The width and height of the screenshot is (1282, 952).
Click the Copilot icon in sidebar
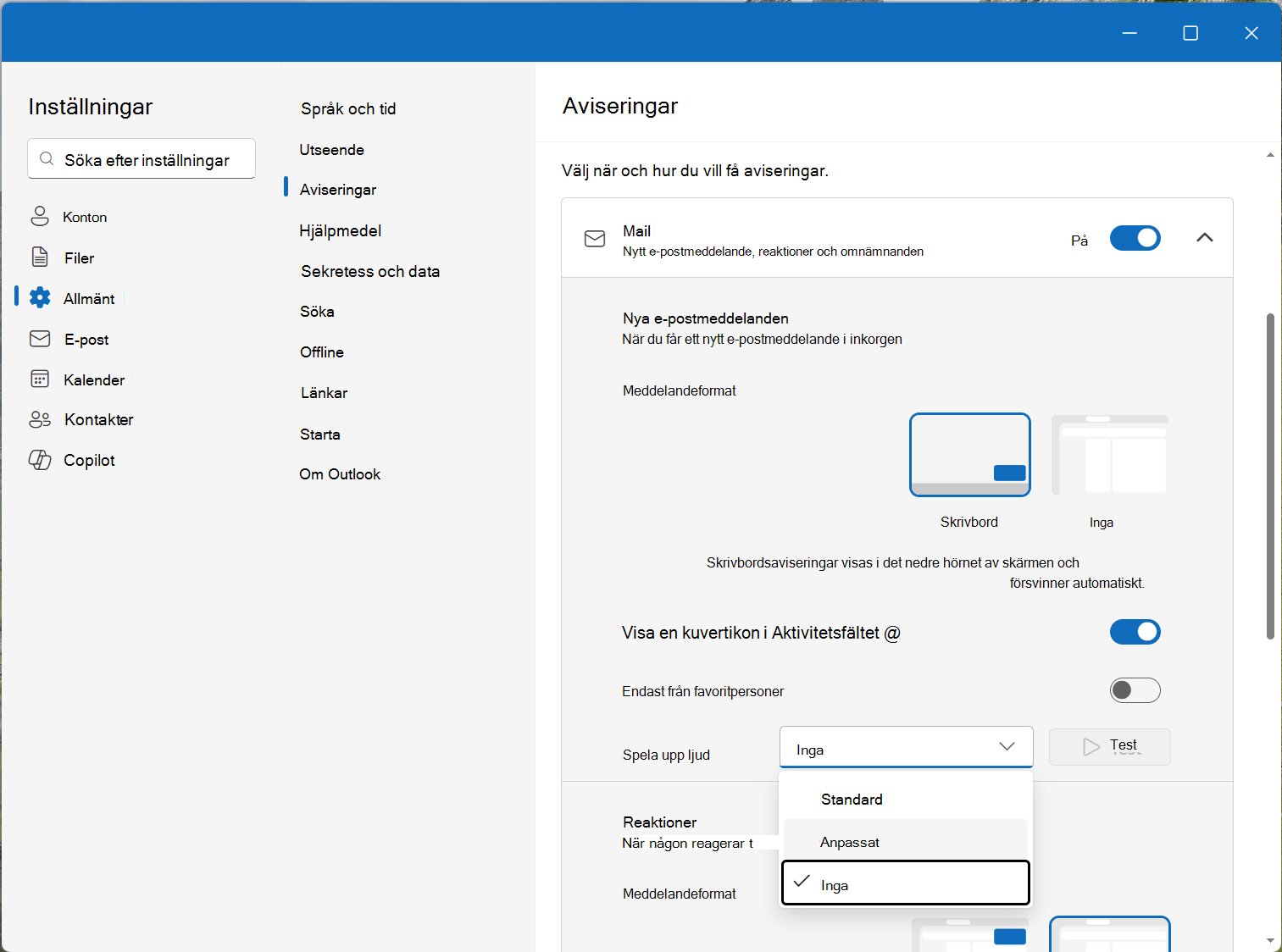[40, 460]
